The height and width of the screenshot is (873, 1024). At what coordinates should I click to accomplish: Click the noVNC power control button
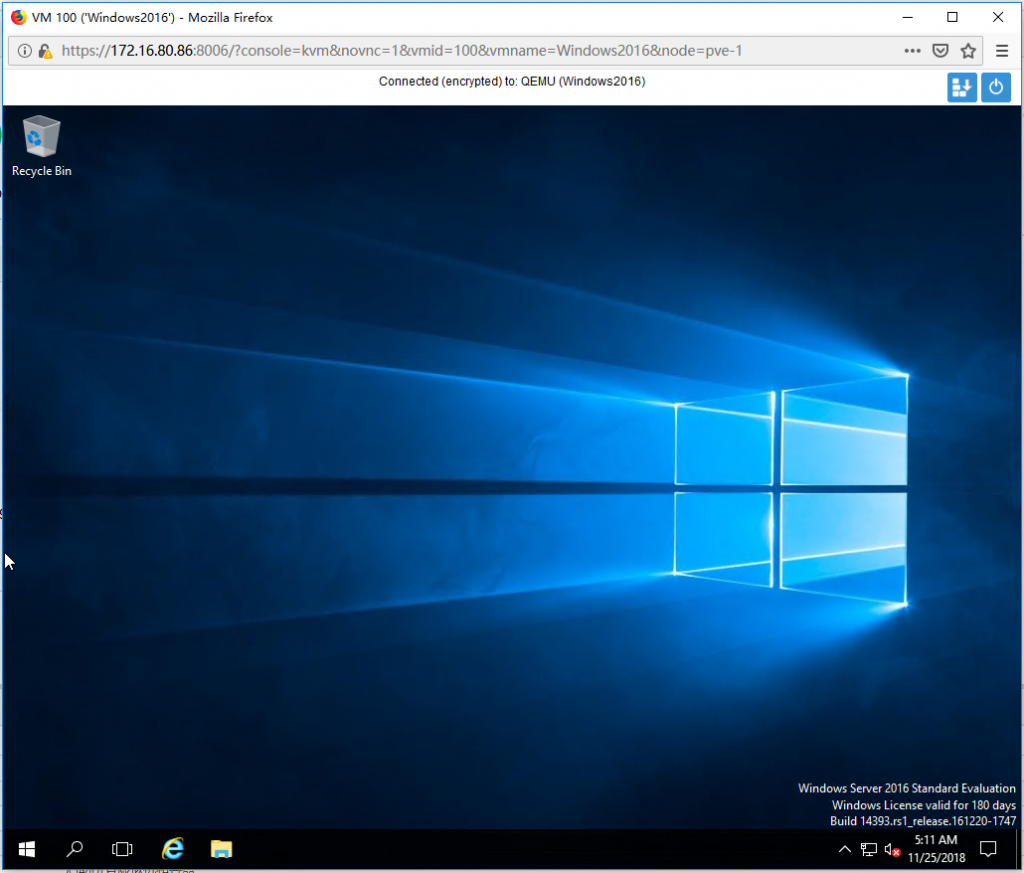pos(996,87)
